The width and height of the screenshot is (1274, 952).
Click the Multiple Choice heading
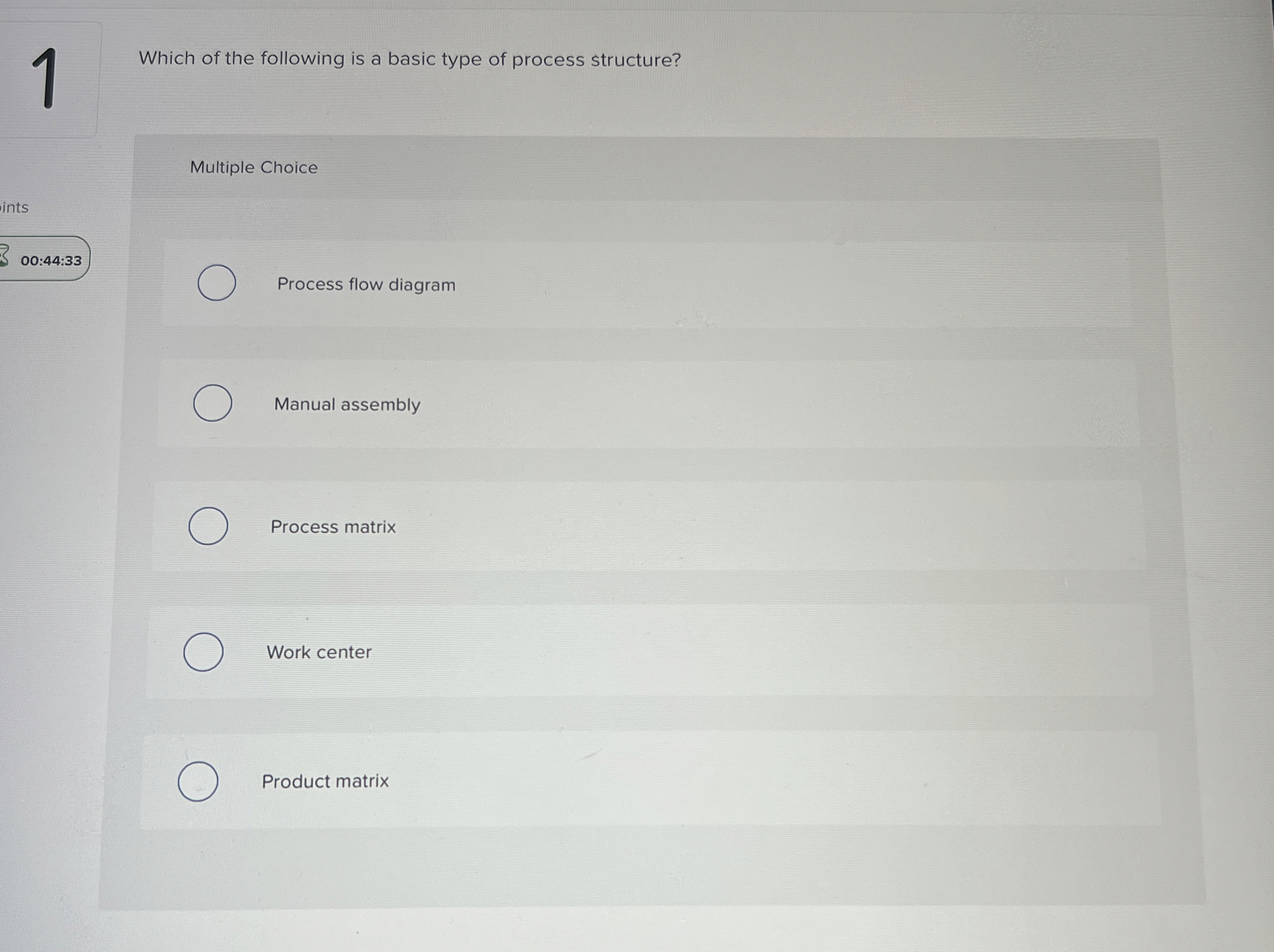pos(253,167)
